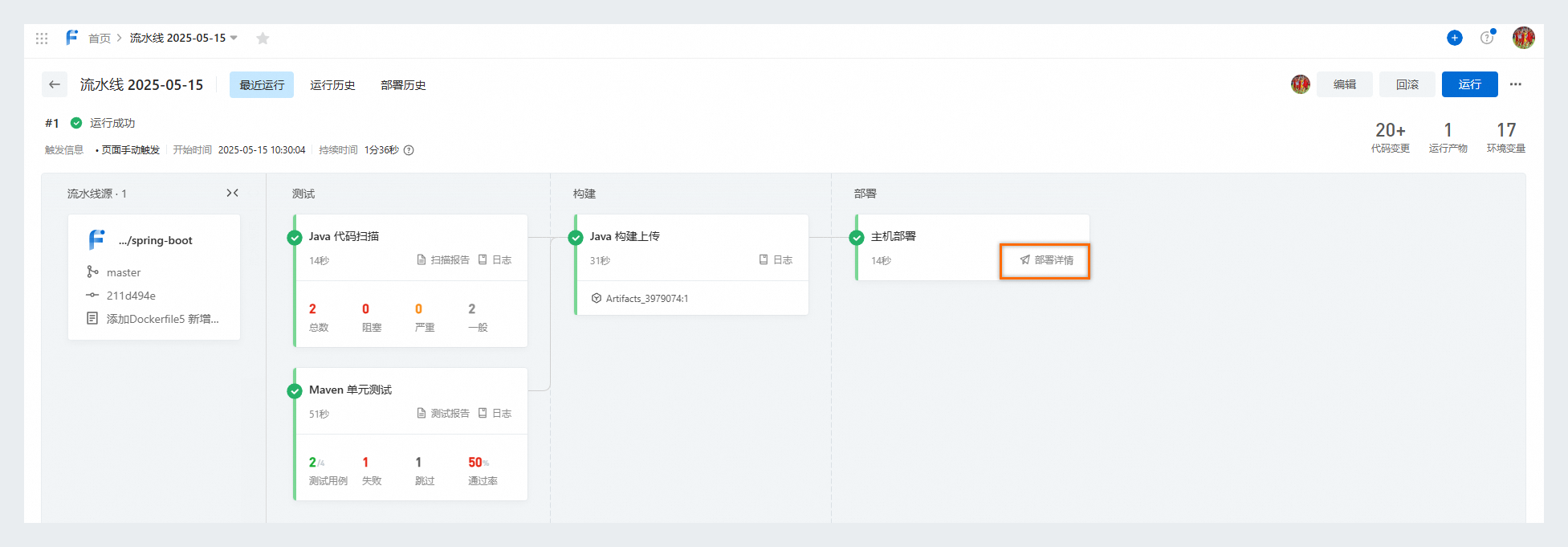Star this pipeline as favorite

pos(263,38)
